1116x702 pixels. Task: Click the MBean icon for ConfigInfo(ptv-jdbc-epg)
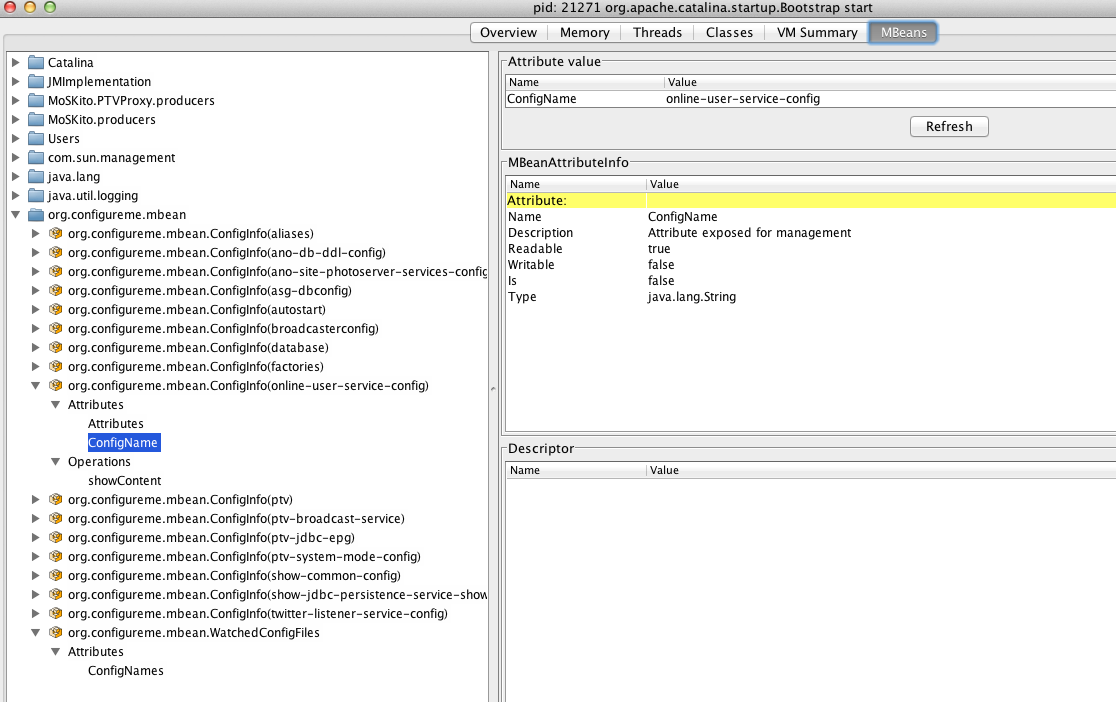[x=56, y=537]
